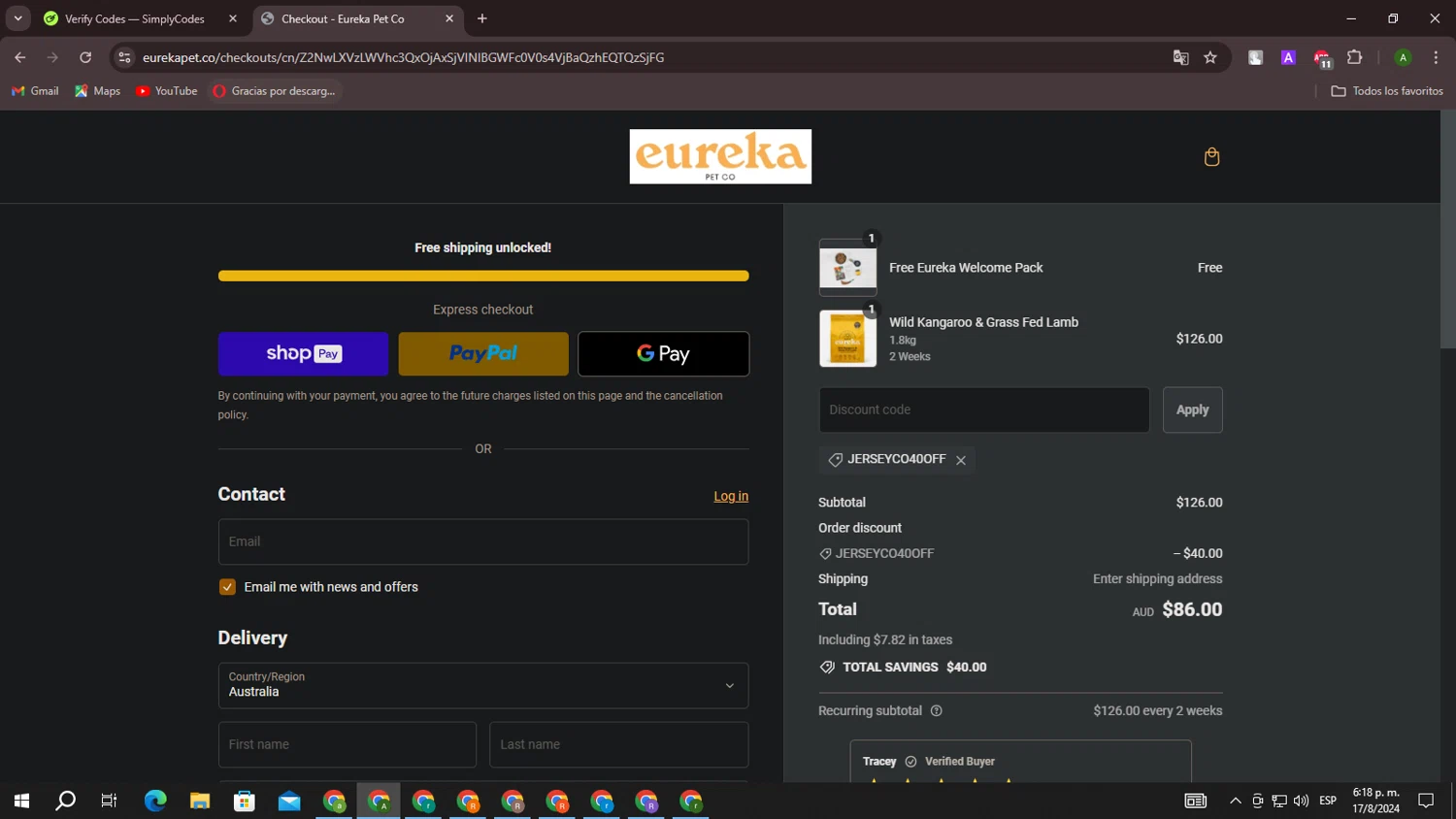Click the 'Verified Buyer' badge by Tracey
Screen dimensions: 1456x819
tap(950, 762)
